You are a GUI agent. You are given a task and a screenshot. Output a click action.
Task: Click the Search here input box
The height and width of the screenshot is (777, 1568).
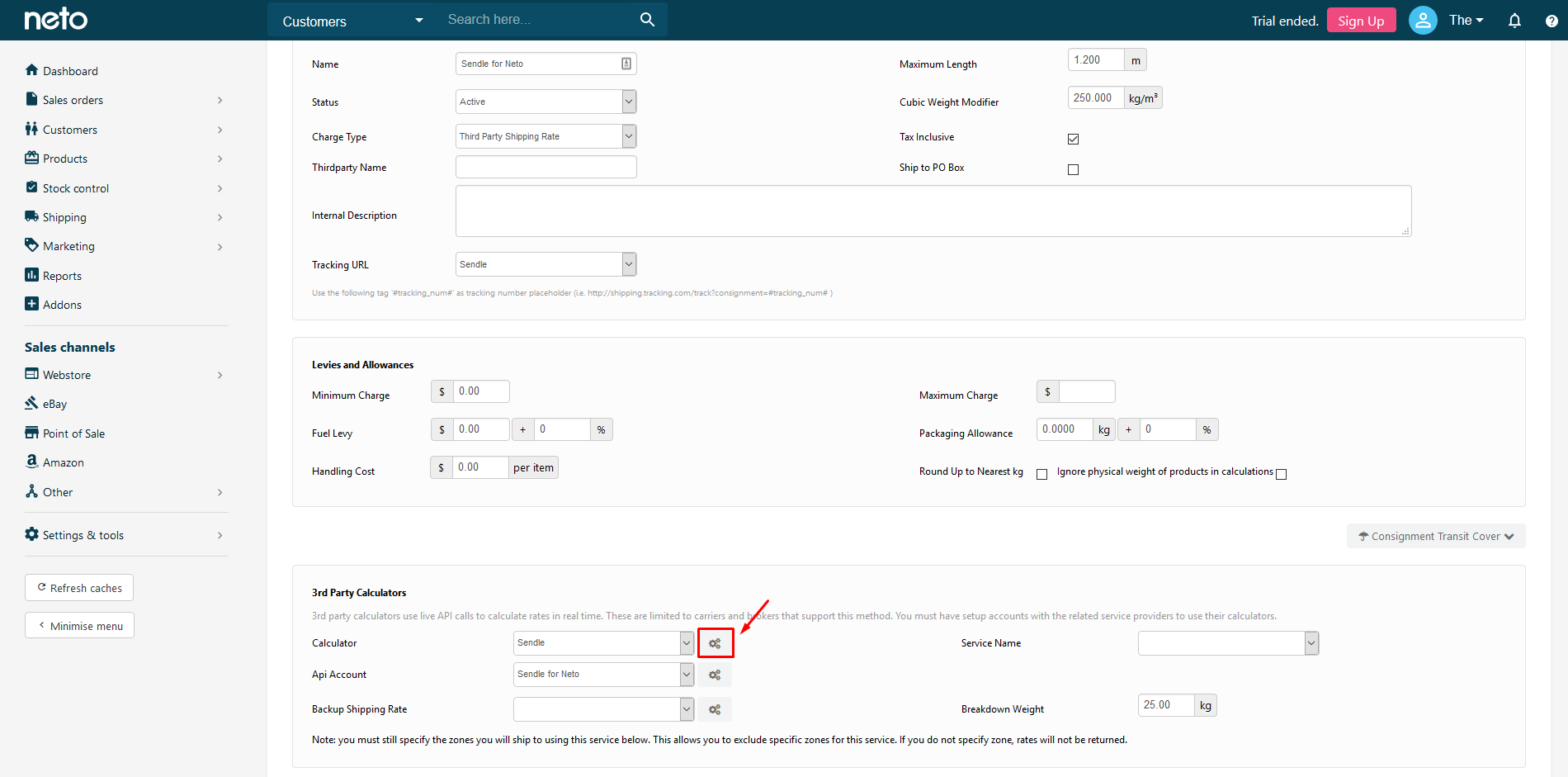pyautogui.click(x=538, y=19)
